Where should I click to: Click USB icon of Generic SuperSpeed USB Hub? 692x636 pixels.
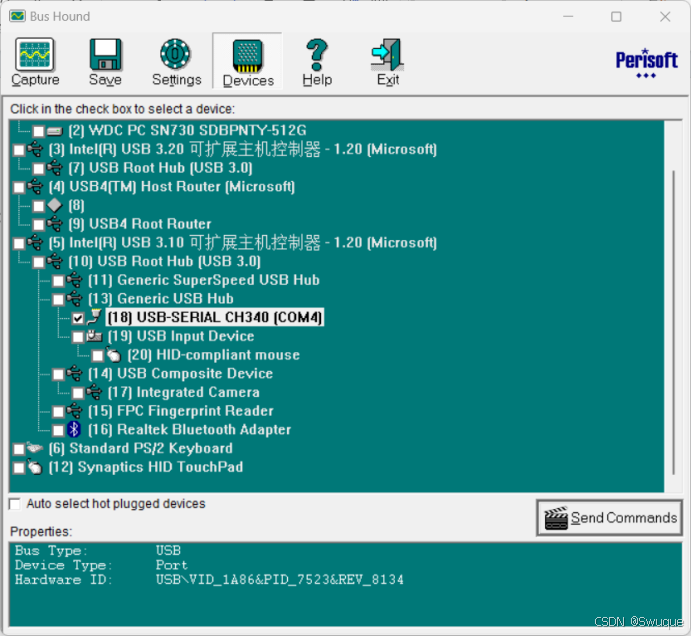74,280
